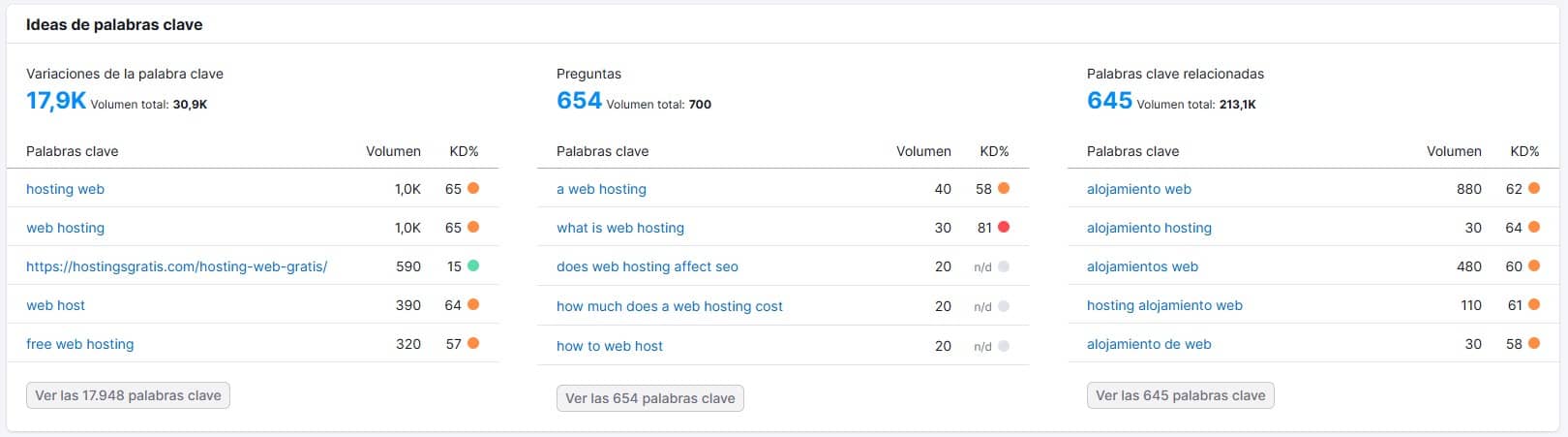Screen dimensions: 1568x437
Task: Click the 17,9K keyword variations count
Action: pos(56,101)
